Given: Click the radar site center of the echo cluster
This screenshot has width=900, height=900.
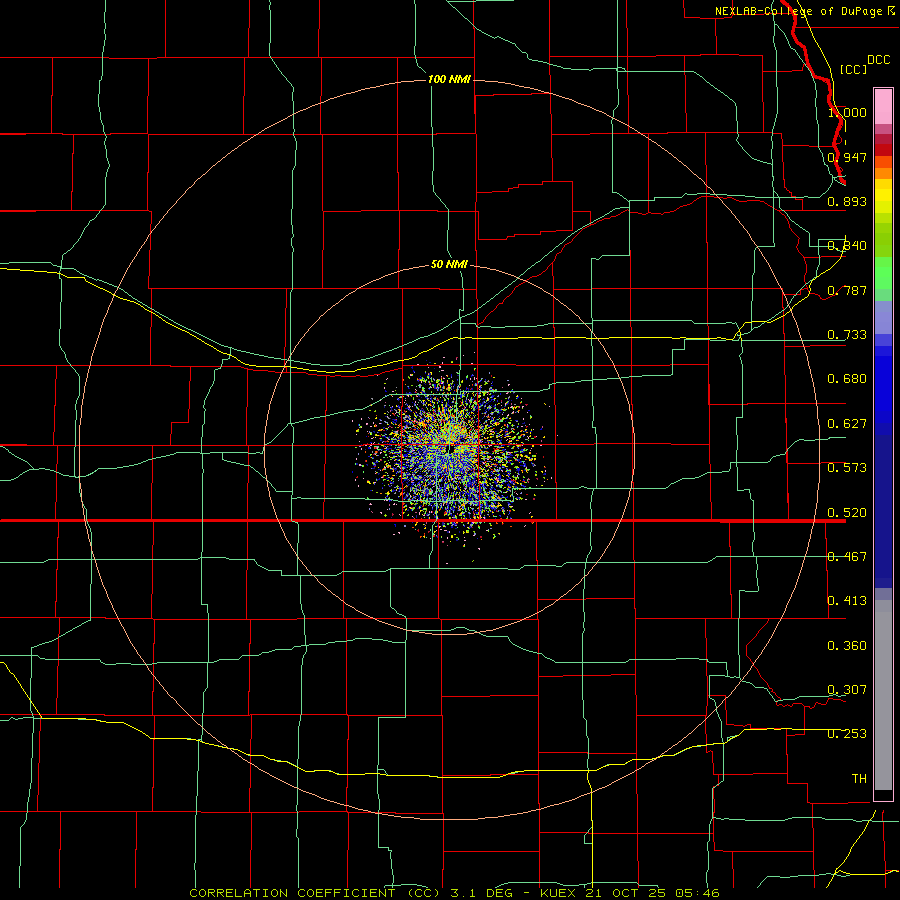Looking at the screenshot, I should 451,447.
